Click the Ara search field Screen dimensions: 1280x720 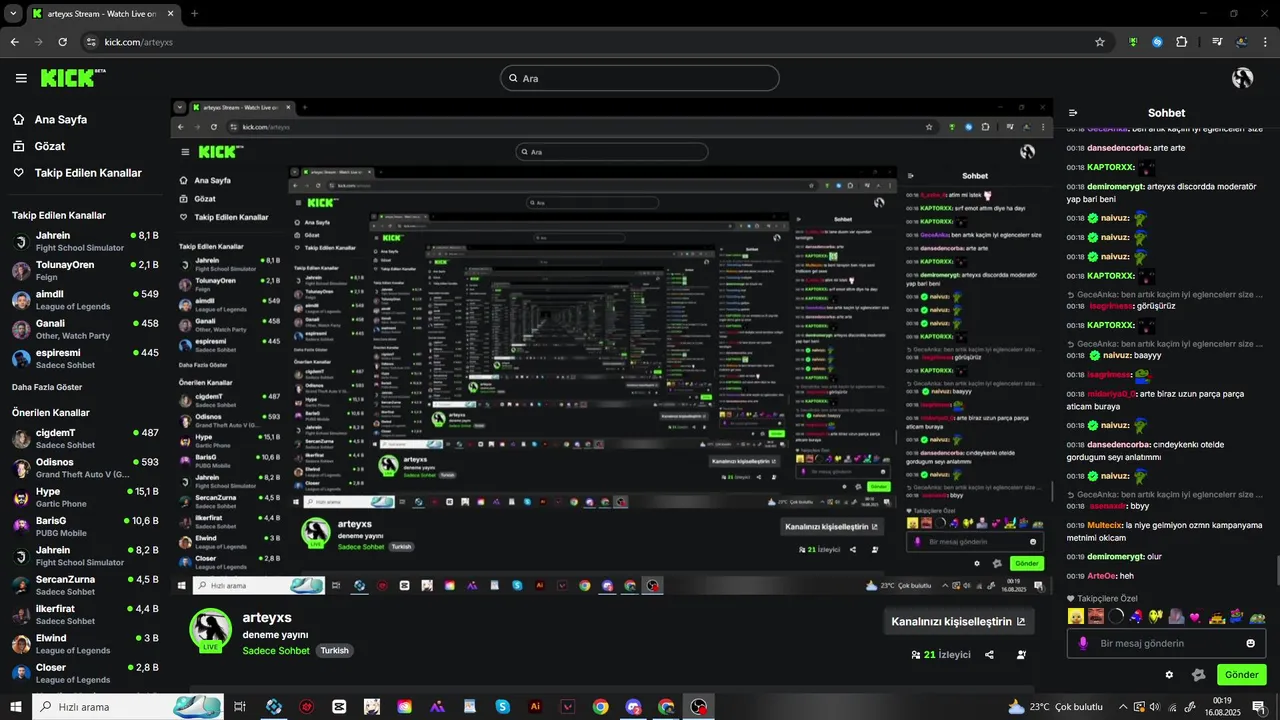click(640, 78)
